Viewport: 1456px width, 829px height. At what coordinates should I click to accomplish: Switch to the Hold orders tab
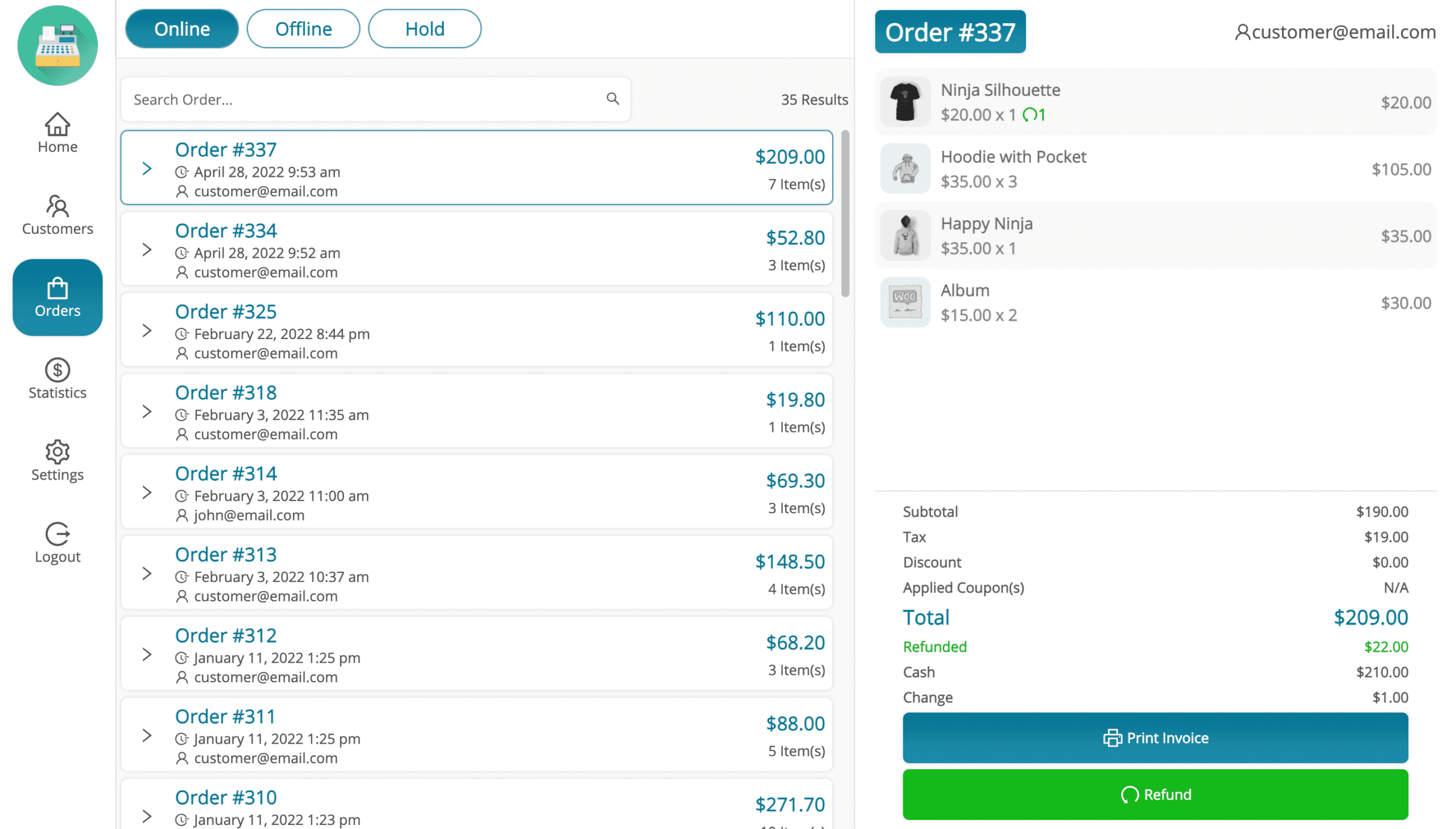424,28
